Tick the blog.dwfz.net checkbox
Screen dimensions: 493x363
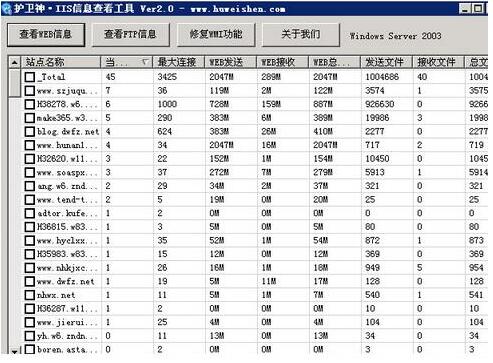(30, 132)
